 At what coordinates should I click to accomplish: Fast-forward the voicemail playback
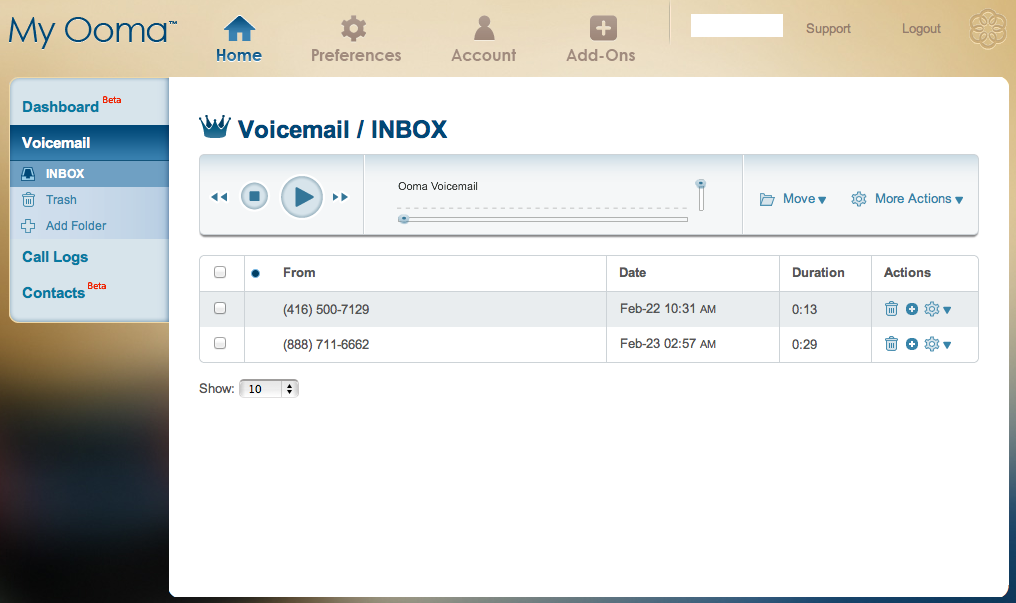click(x=340, y=197)
